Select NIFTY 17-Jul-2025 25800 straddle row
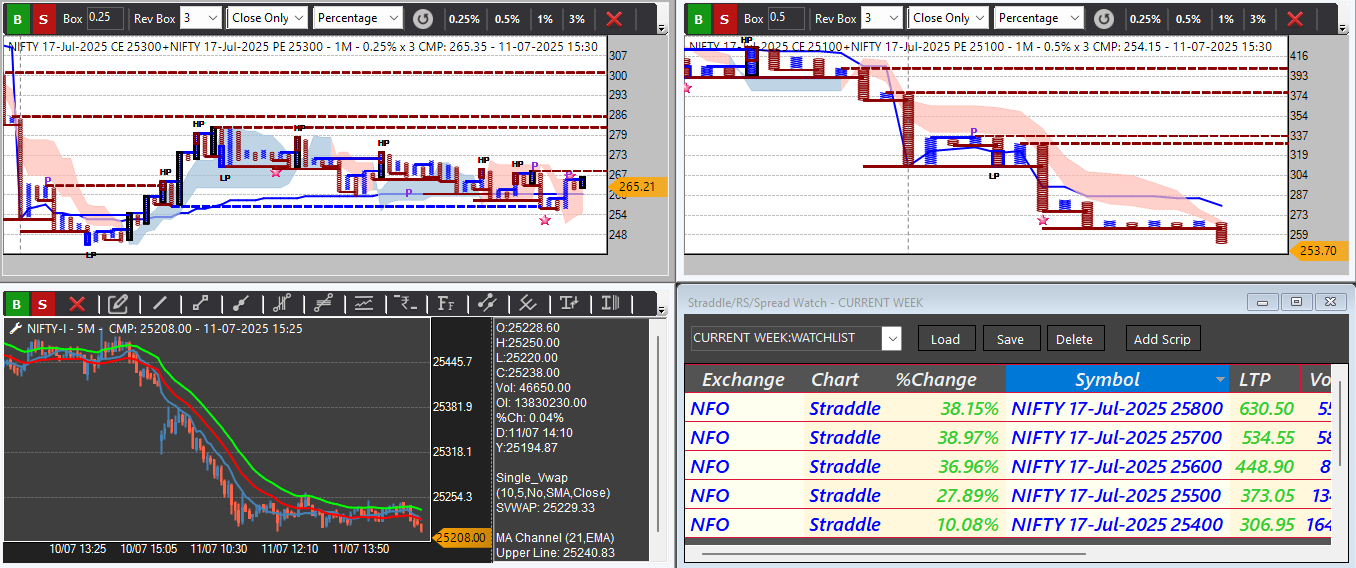The height and width of the screenshot is (568, 1356). click(x=1009, y=408)
